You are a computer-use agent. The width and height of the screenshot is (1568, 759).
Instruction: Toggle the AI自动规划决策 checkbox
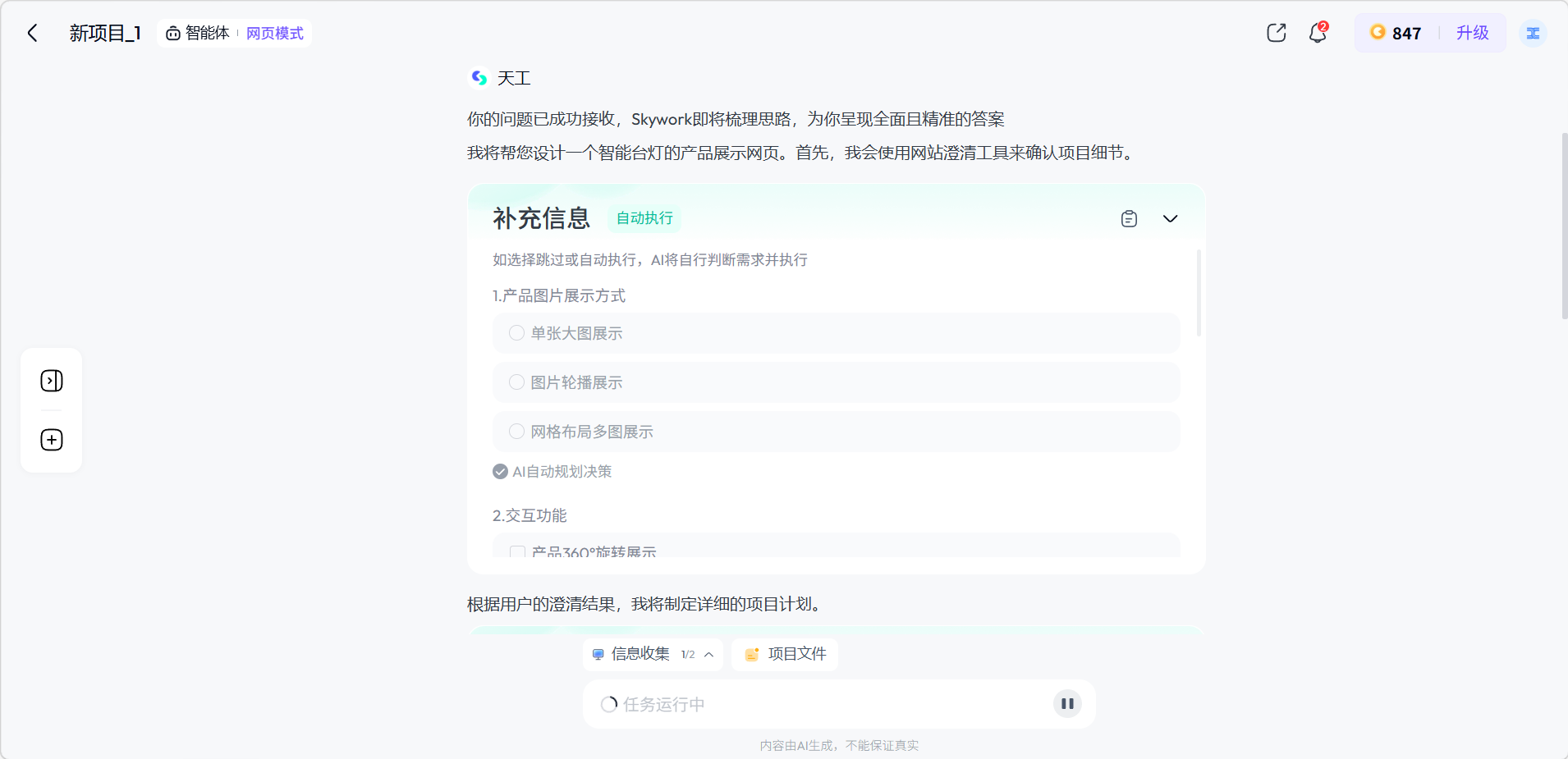point(500,472)
